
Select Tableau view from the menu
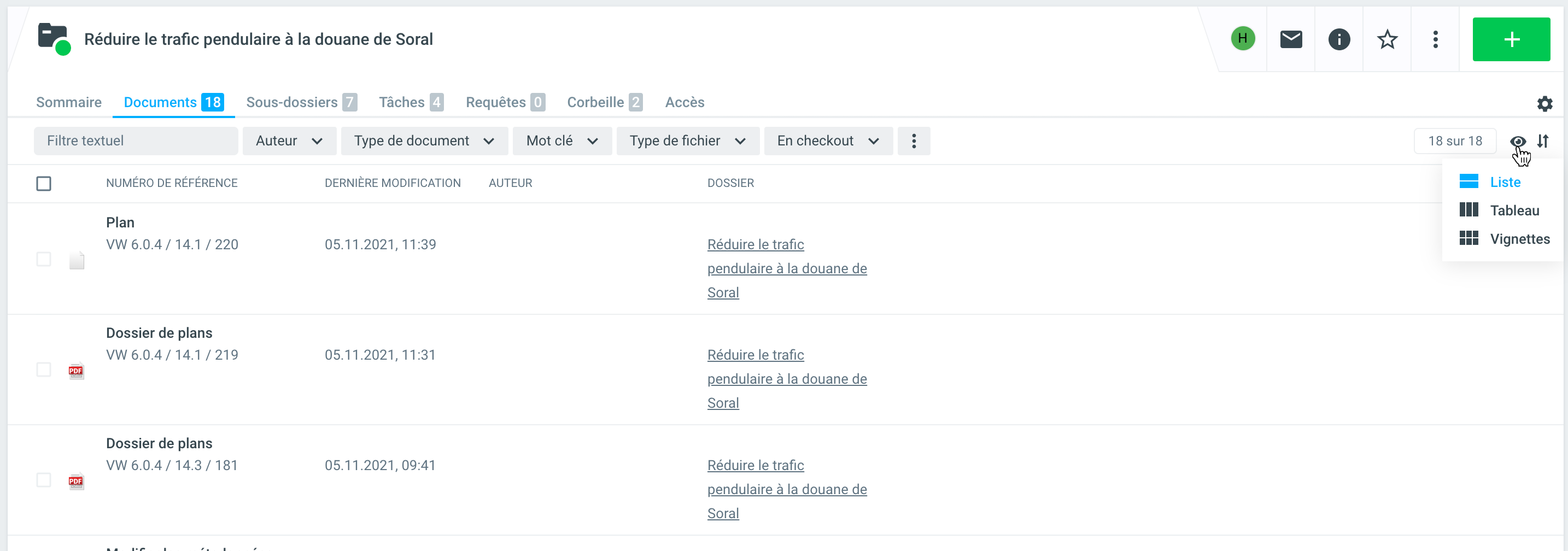tap(1513, 210)
